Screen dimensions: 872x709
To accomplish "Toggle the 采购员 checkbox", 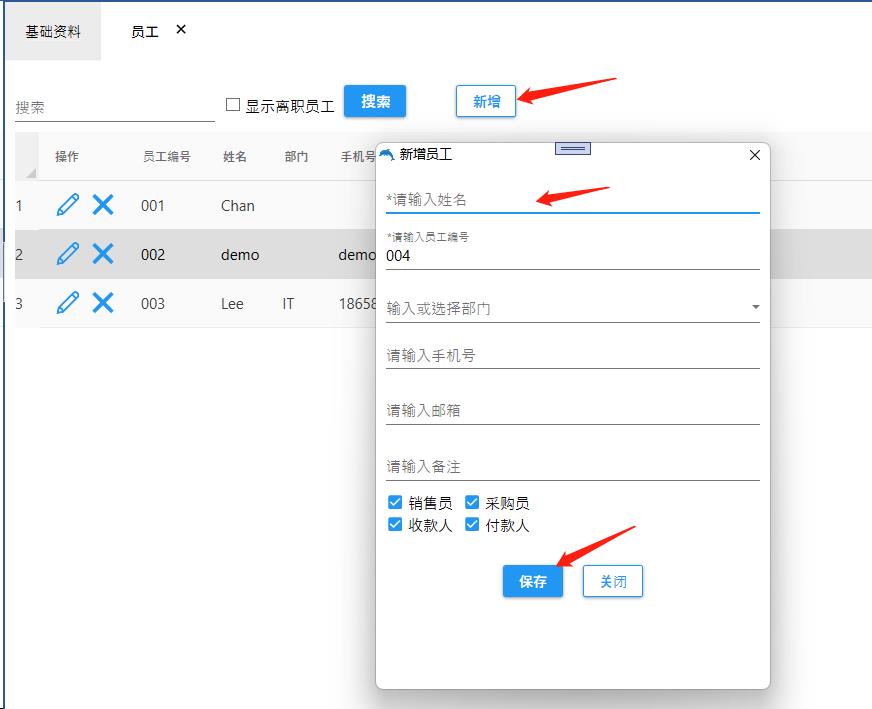I will 472,502.
